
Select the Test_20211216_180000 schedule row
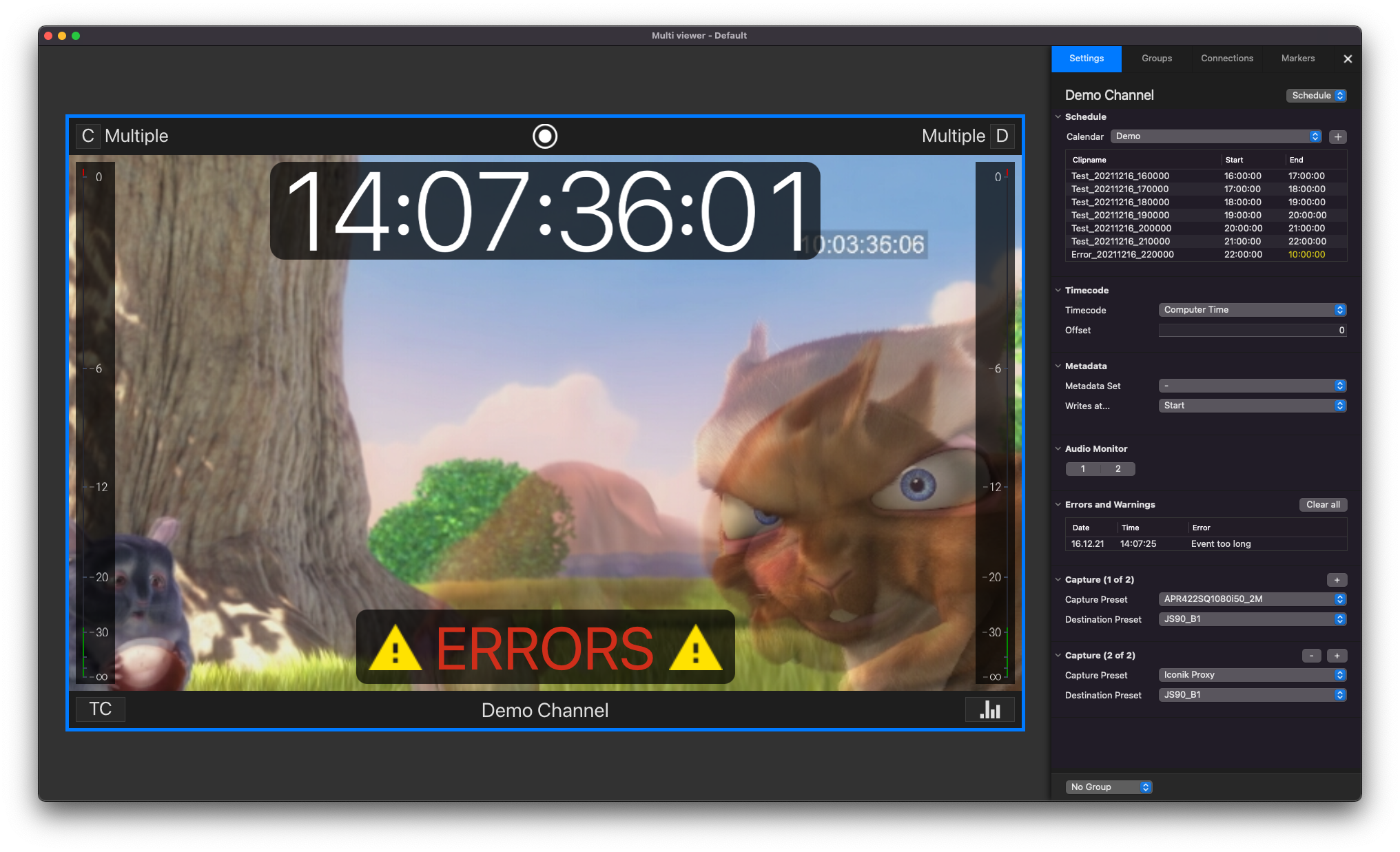tap(1206, 202)
